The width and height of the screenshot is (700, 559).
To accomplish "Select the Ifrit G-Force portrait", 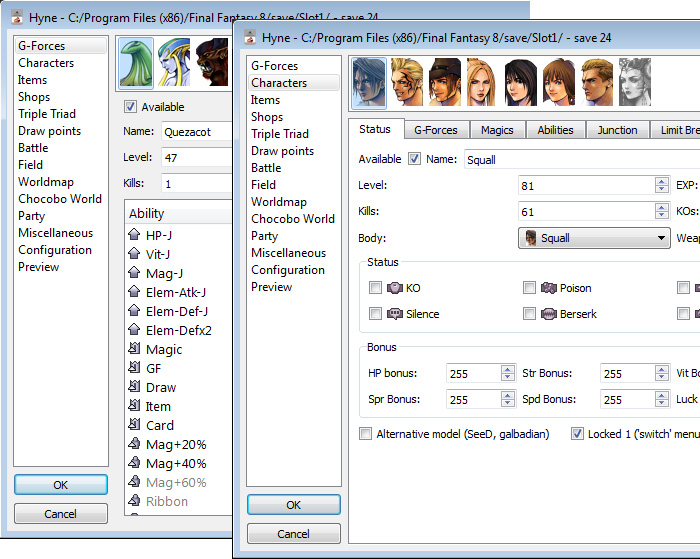I will [x=211, y=63].
